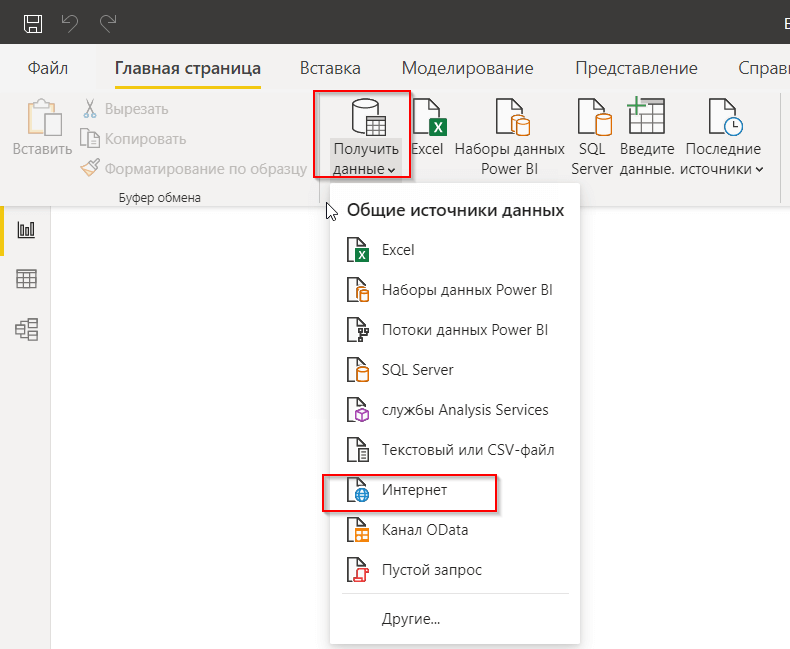Choose службы Analysis Services menu entry
The height and width of the screenshot is (649, 790).
(x=455, y=410)
